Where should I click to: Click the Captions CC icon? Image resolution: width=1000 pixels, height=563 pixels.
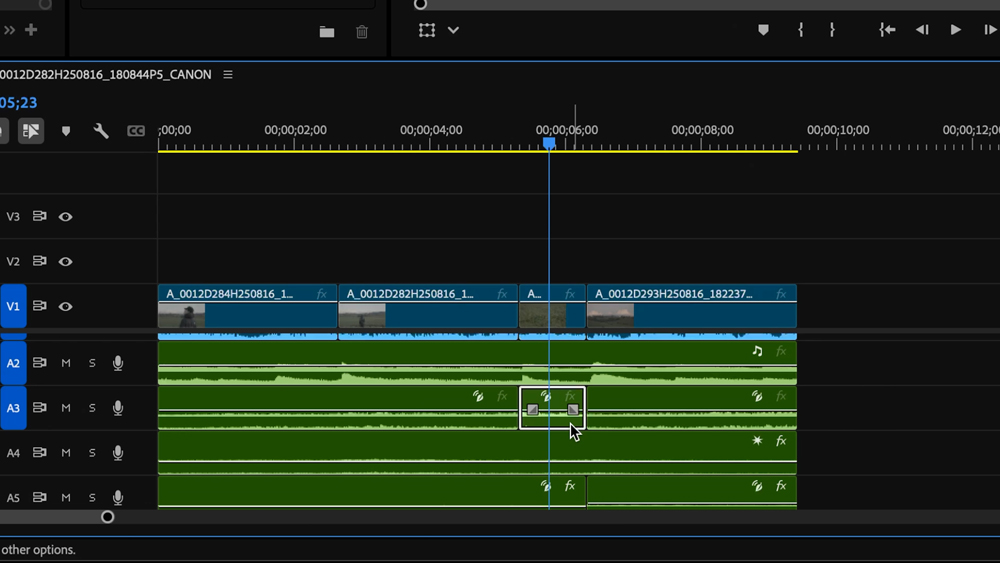point(136,131)
